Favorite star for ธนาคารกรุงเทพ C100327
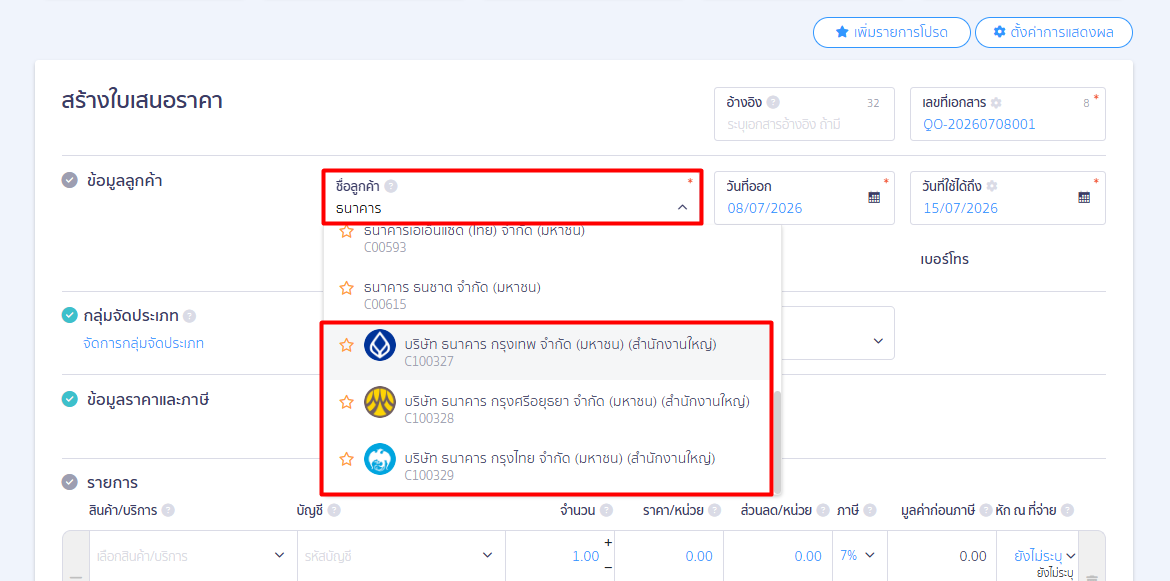The width and height of the screenshot is (1170, 581). pyautogui.click(x=346, y=345)
